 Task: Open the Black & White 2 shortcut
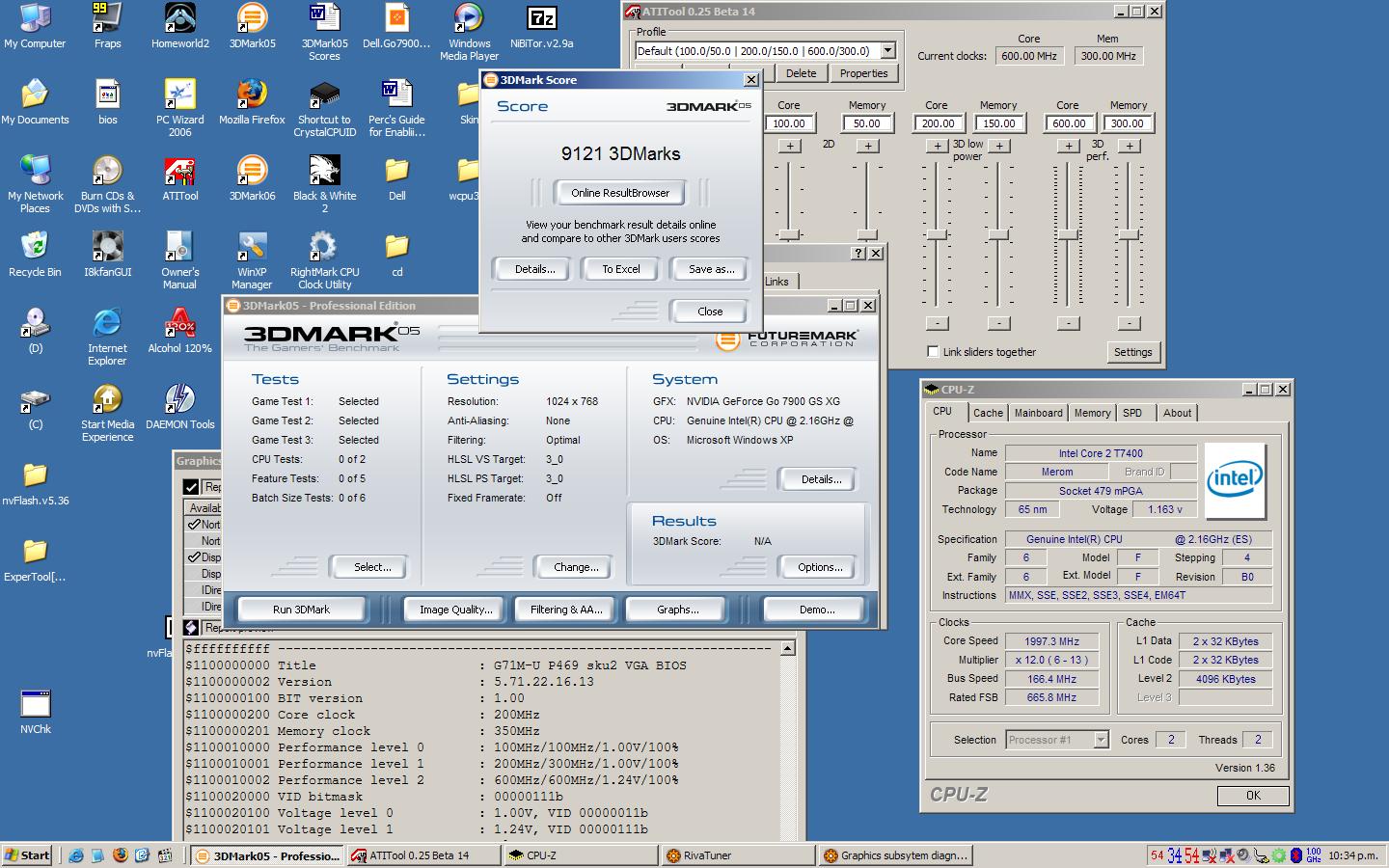[x=324, y=183]
